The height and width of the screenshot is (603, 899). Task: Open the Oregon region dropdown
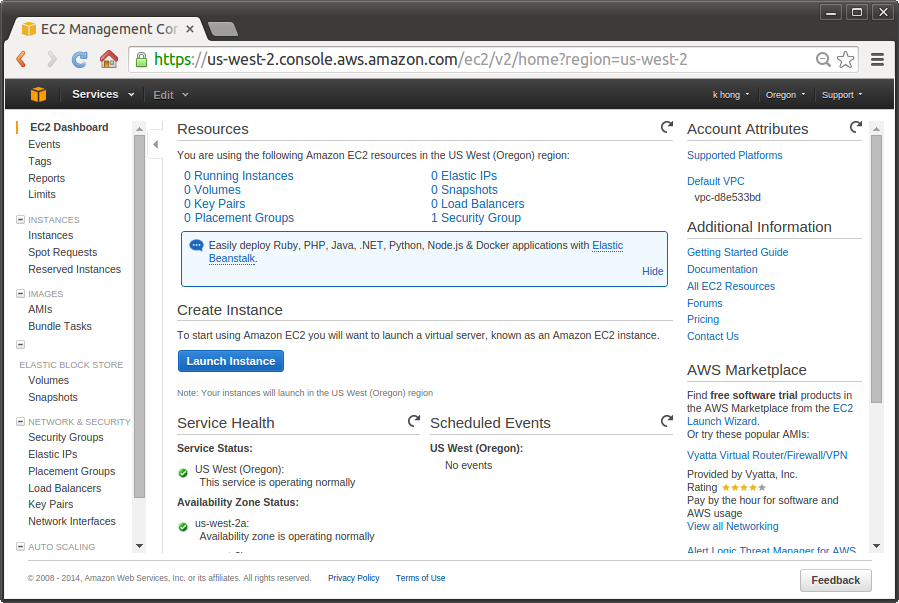coord(785,95)
